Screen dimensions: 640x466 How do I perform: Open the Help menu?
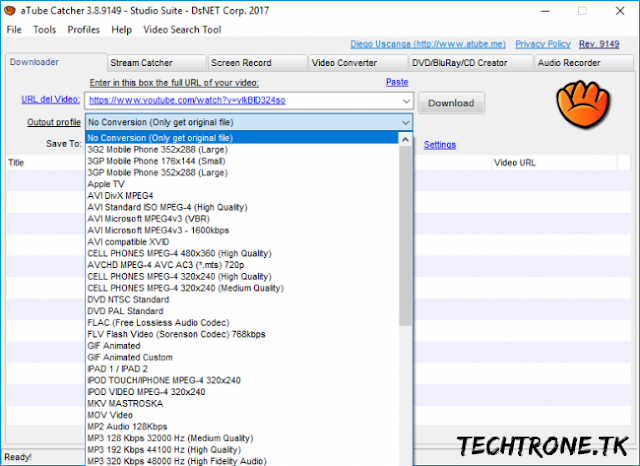click(x=122, y=30)
